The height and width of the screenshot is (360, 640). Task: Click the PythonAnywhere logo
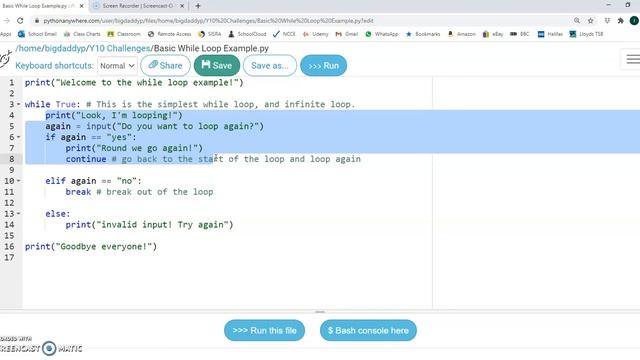tap(5, 58)
